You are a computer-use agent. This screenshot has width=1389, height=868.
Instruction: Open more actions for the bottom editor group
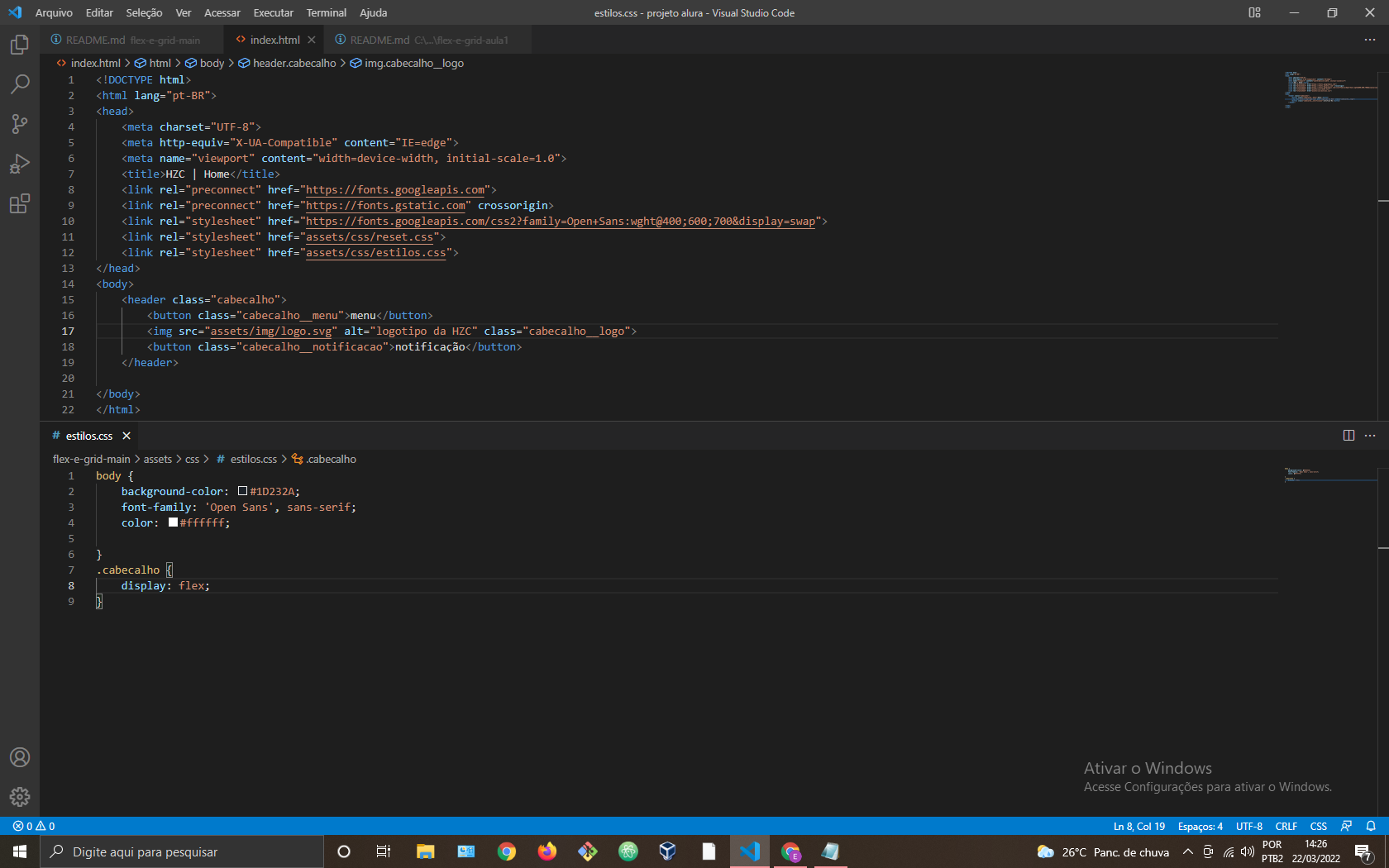[x=1370, y=436]
